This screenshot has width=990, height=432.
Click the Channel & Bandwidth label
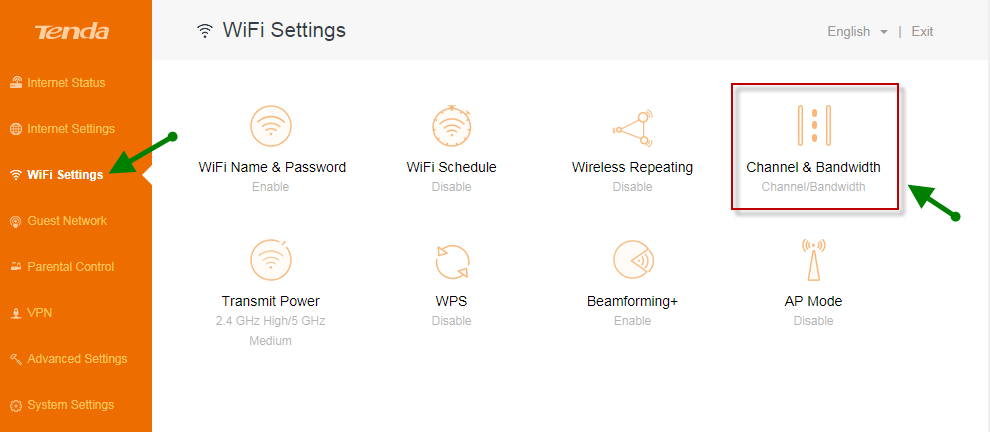coord(813,167)
